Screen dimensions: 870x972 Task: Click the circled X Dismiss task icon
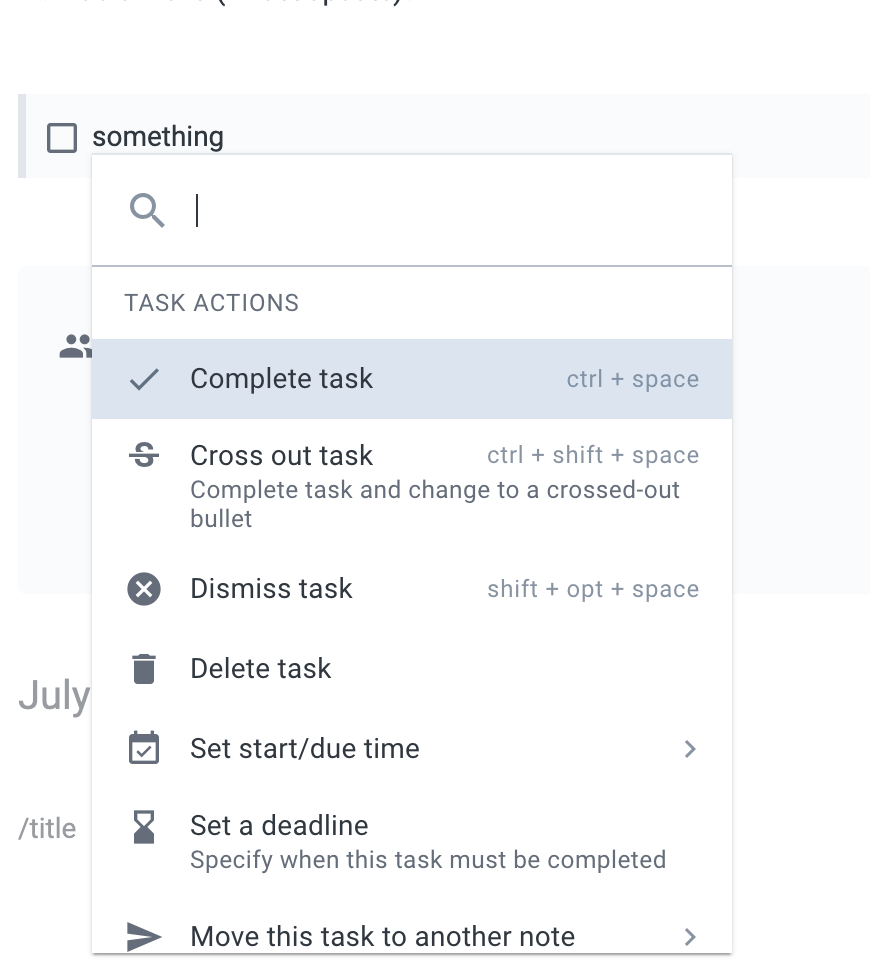[x=144, y=589]
